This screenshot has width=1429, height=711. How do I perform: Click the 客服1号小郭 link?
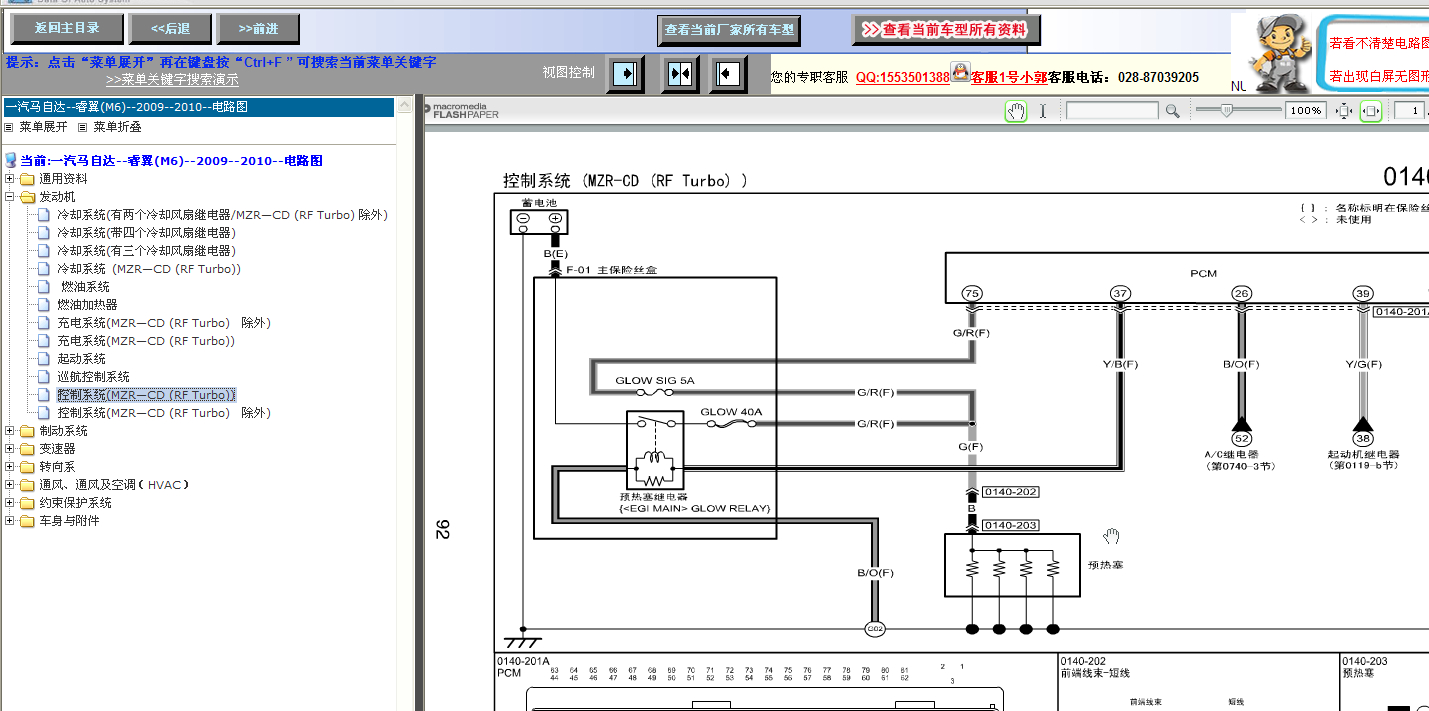1009,77
